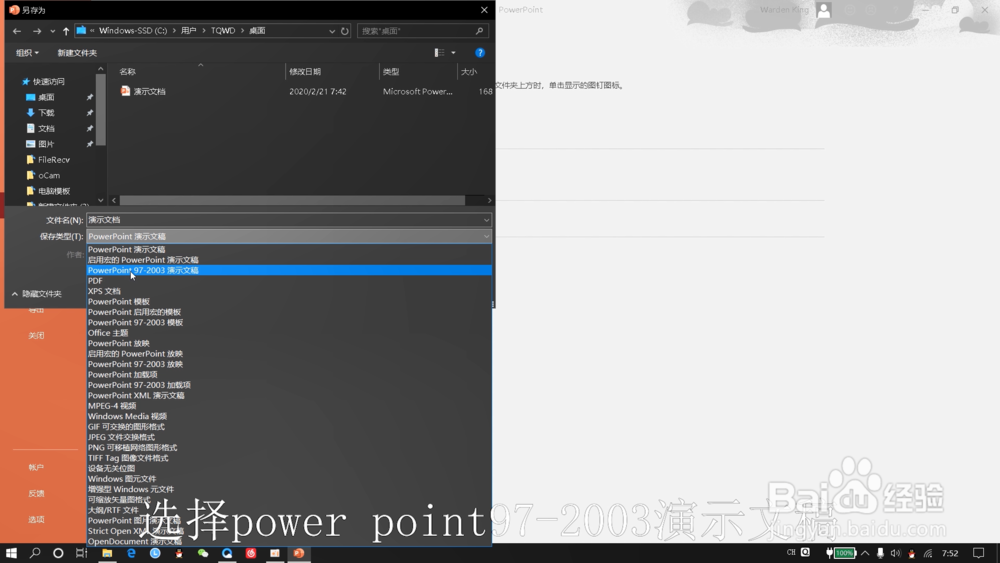Screen dimensions: 1000x563
Task: Open 桌面 in quick access
Action: point(46,97)
